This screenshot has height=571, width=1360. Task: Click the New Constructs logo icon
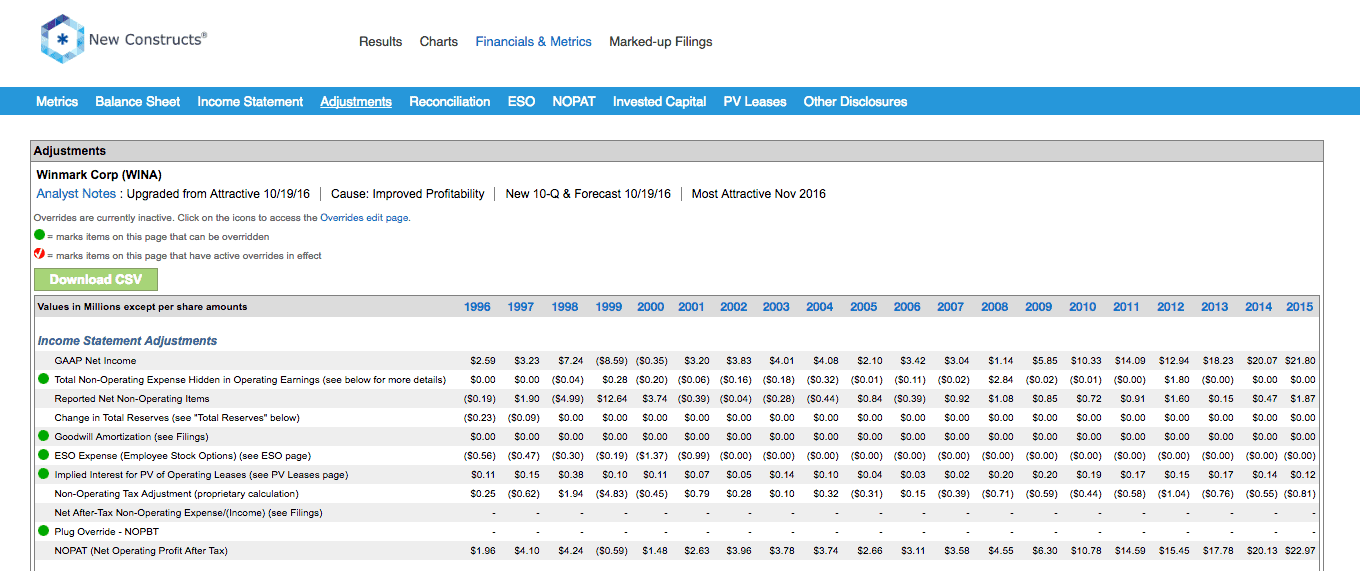(62, 40)
